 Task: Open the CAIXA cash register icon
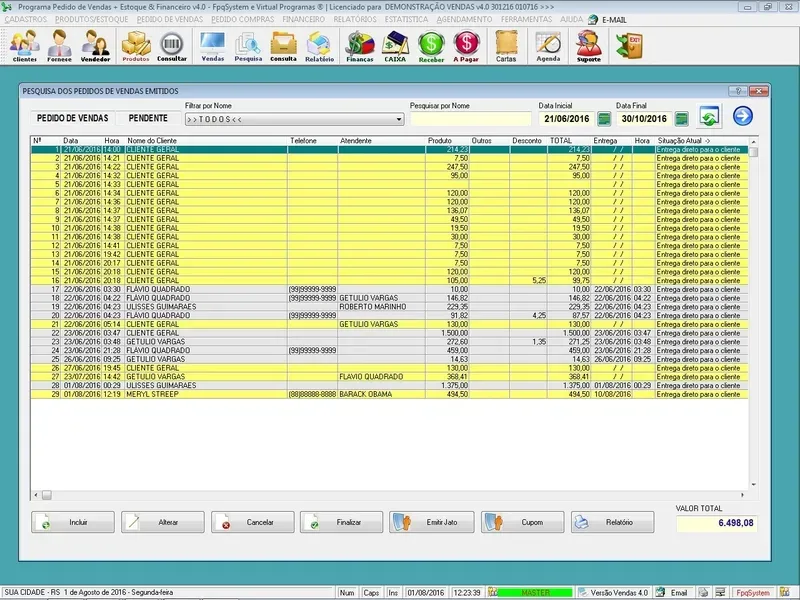396,45
